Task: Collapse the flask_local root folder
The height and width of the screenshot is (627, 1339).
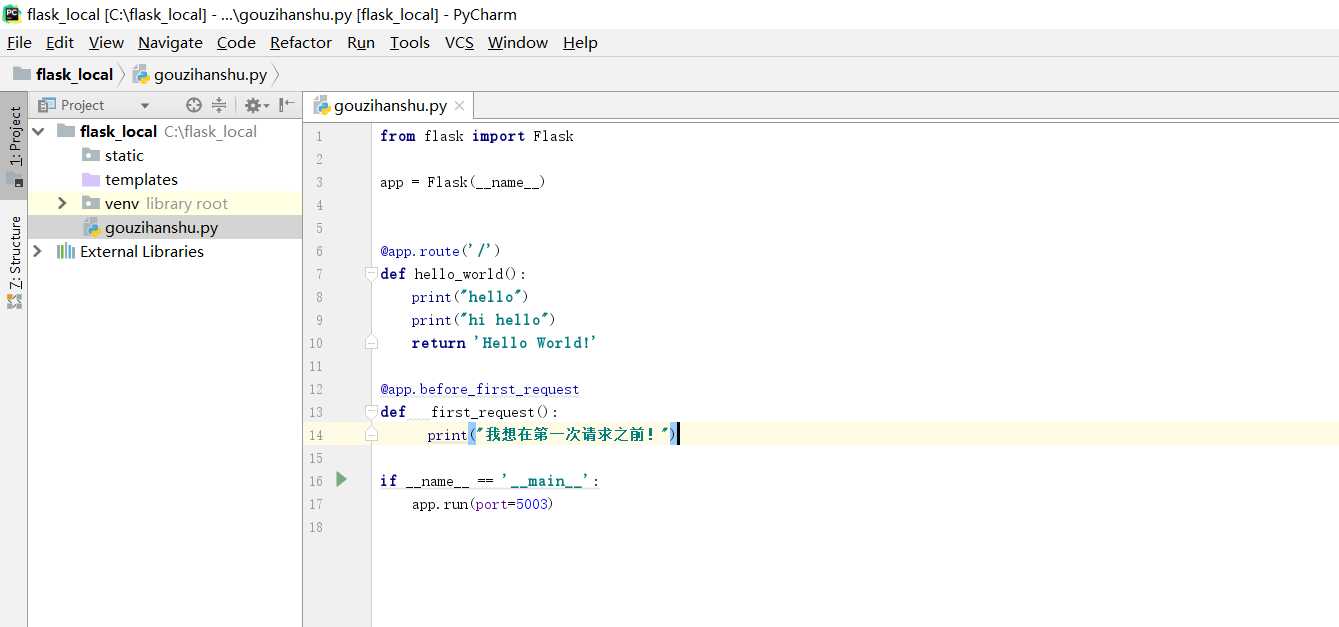Action: pos(38,131)
